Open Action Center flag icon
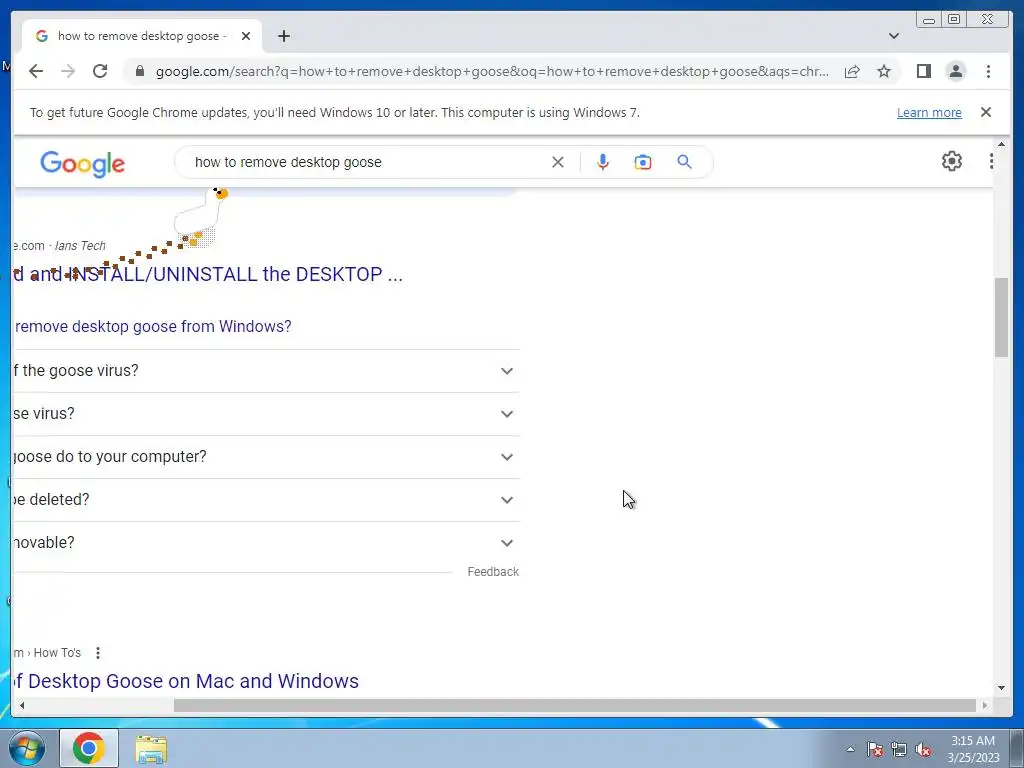This screenshot has width=1024, height=768. pyautogui.click(x=875, y=749)
